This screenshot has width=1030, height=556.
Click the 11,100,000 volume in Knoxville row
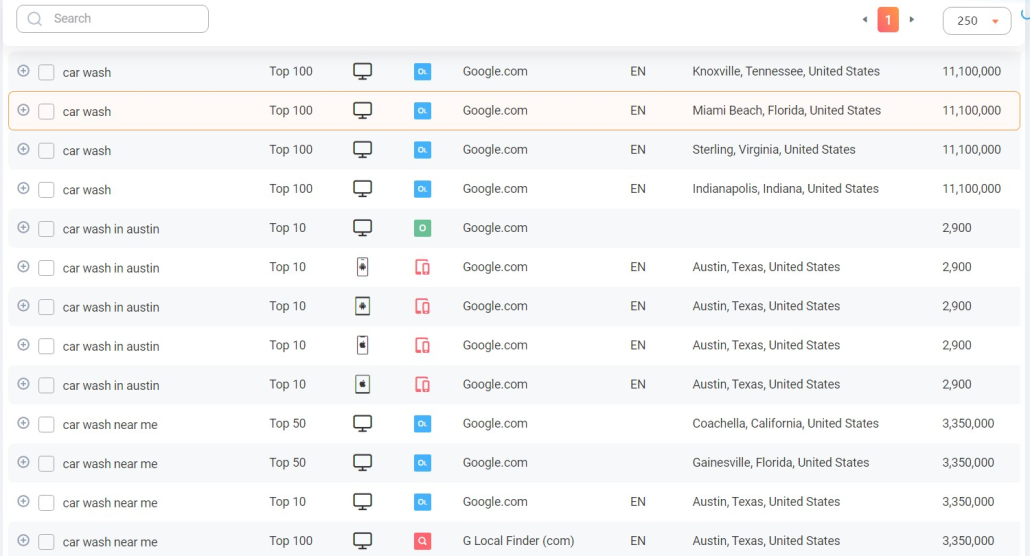pyautogui.click(x=972, y=71)
